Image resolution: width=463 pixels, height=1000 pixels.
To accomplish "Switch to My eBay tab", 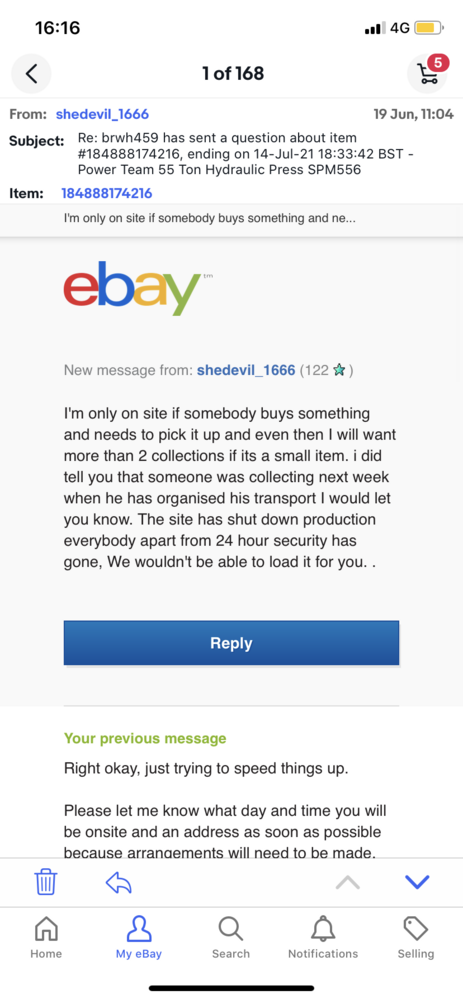I will [x=138, y=938].
